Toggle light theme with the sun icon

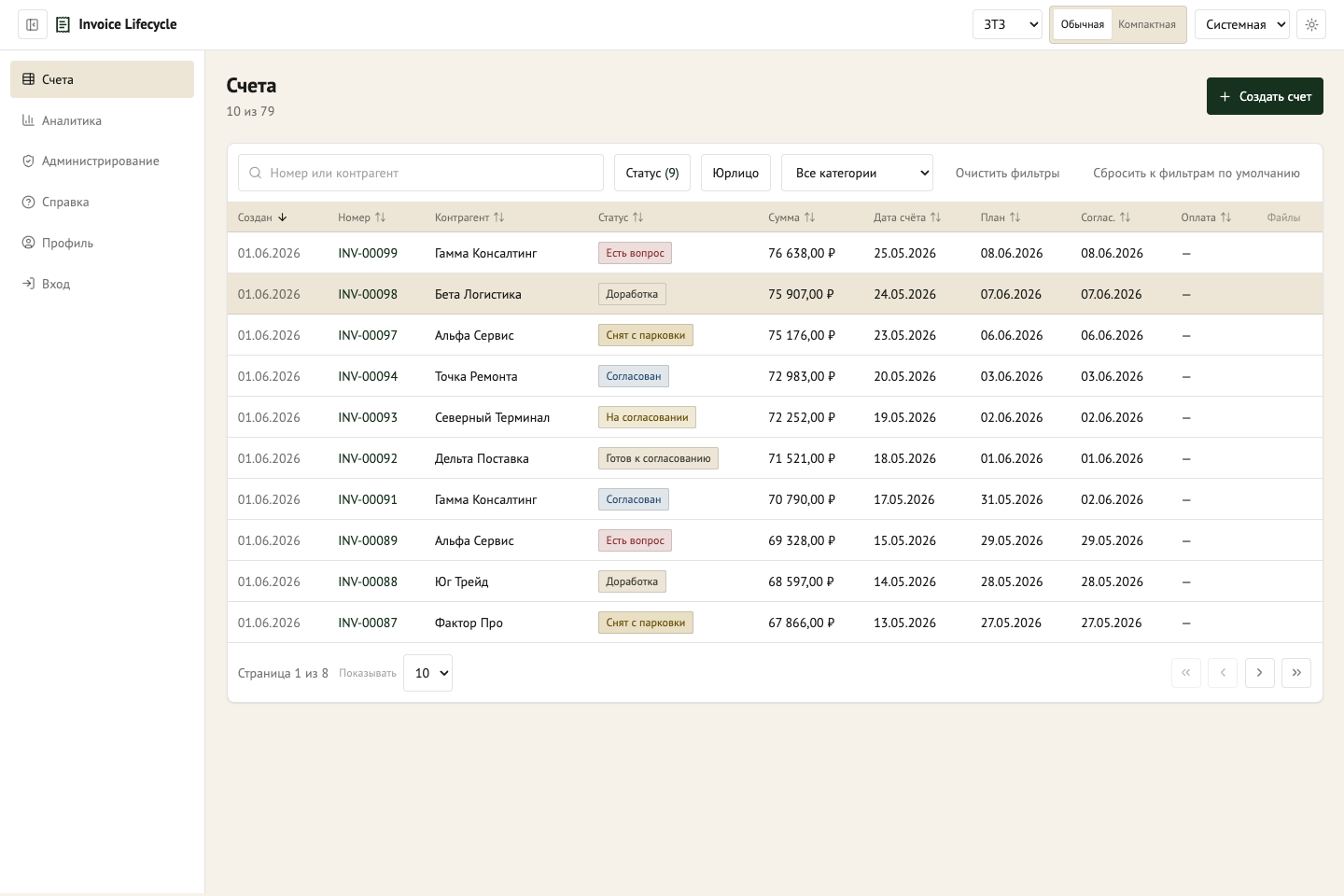click(x=1311, y=24)
